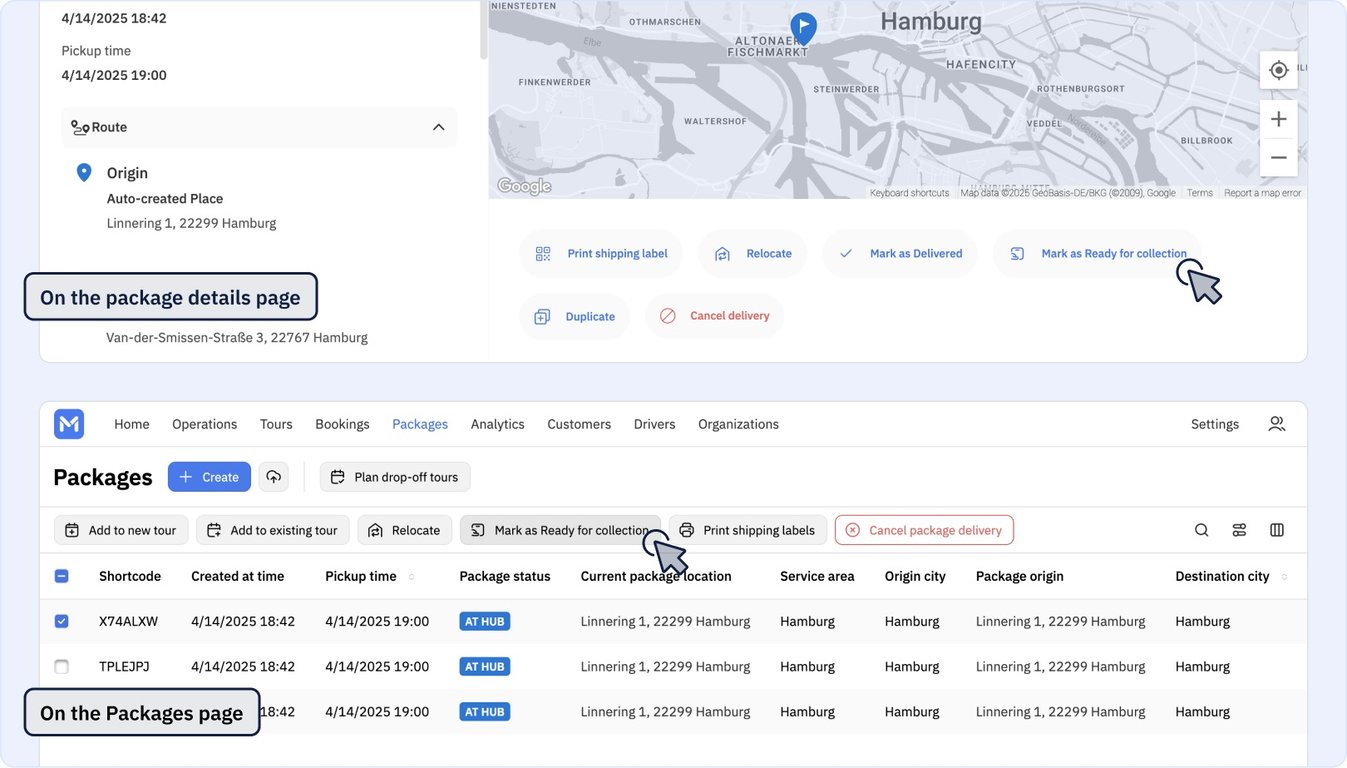The width and height of the screenshot is (1347, 768).
Task: Click the blue Create button
Action: click(x=209, y=477)
